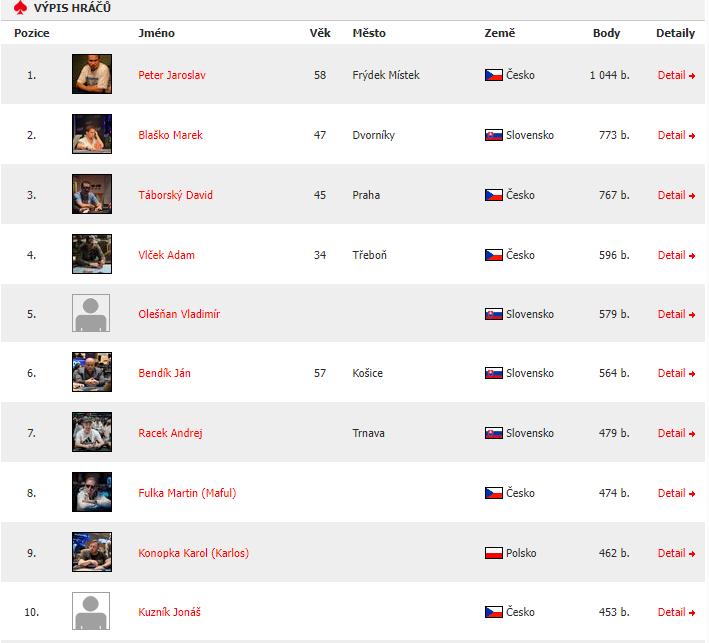Click the Slovak flag icon for Bendík Ján

493,373
